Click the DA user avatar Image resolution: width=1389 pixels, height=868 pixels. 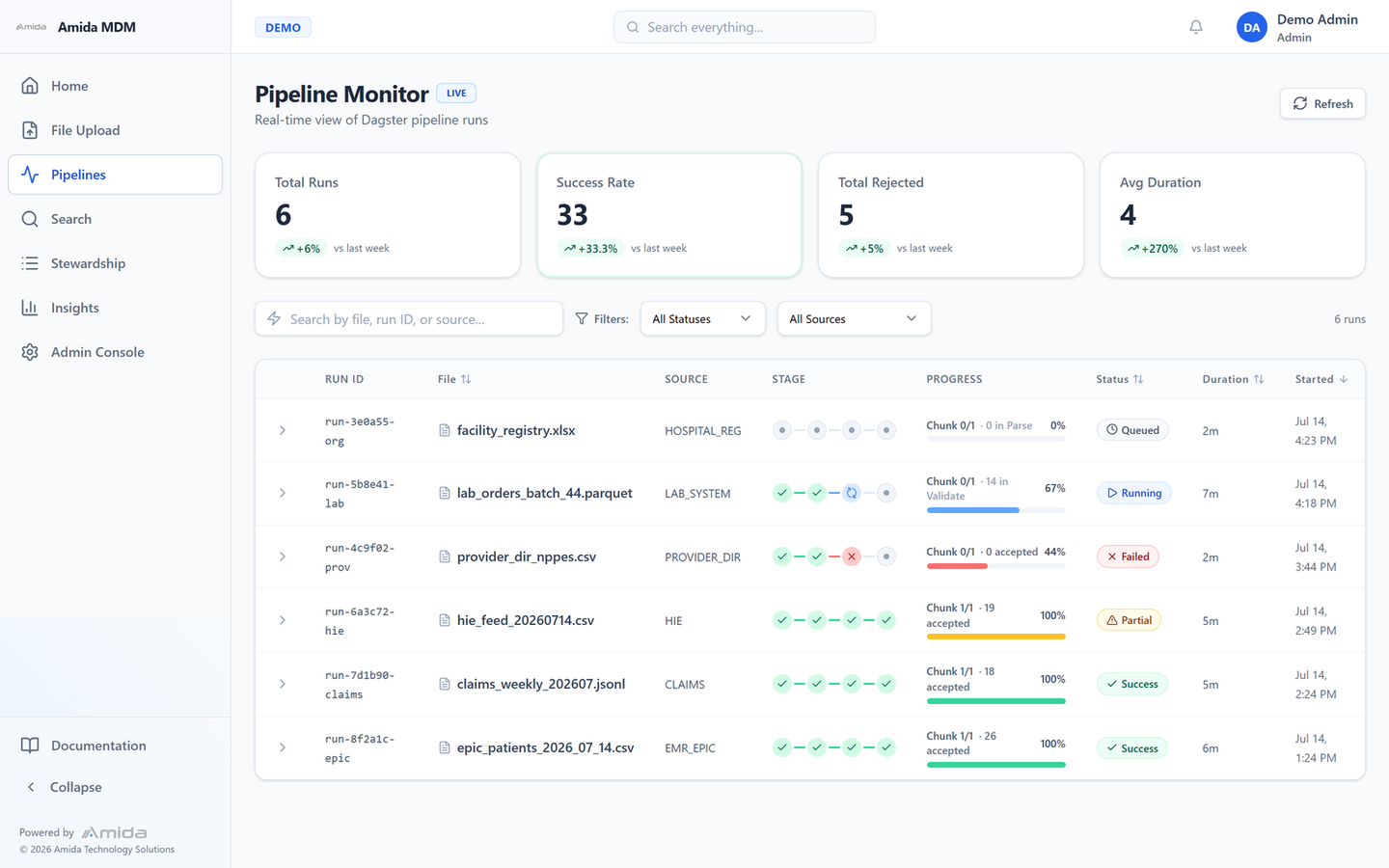click(1251, 27)
